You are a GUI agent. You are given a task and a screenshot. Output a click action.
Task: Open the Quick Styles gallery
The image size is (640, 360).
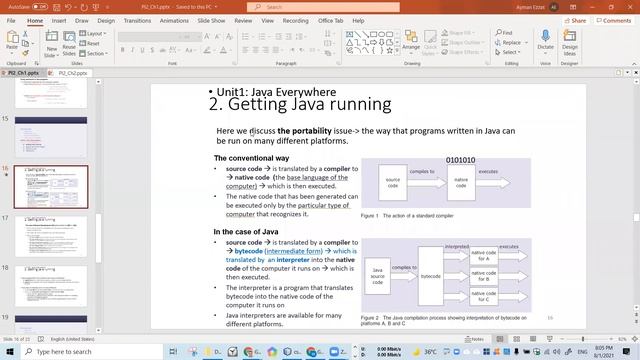429,43
